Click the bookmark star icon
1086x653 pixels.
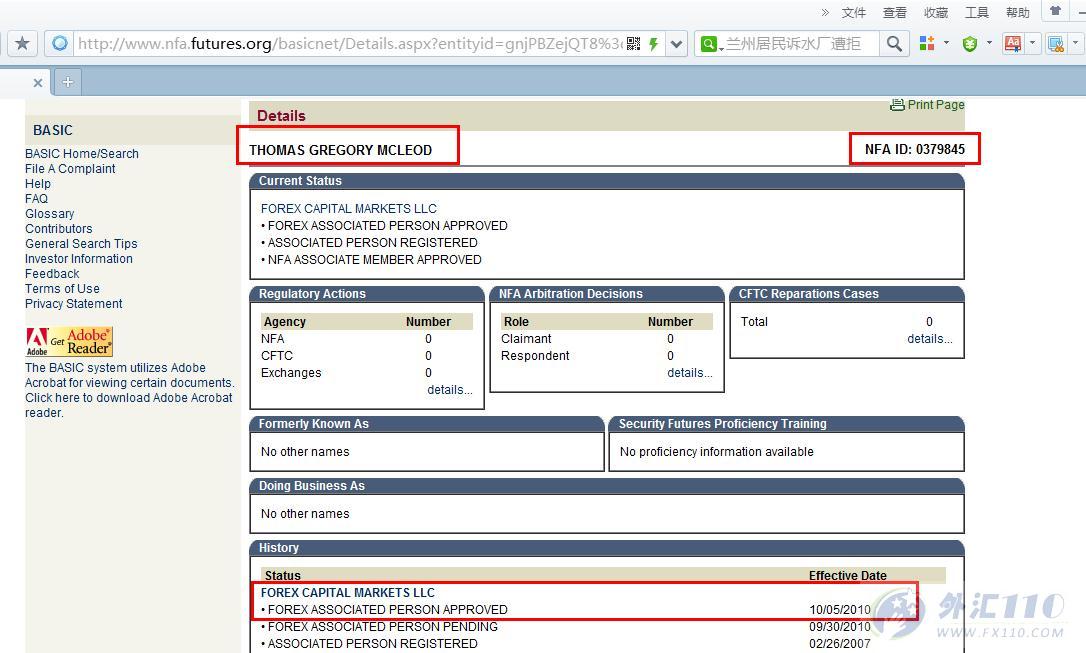22,44
